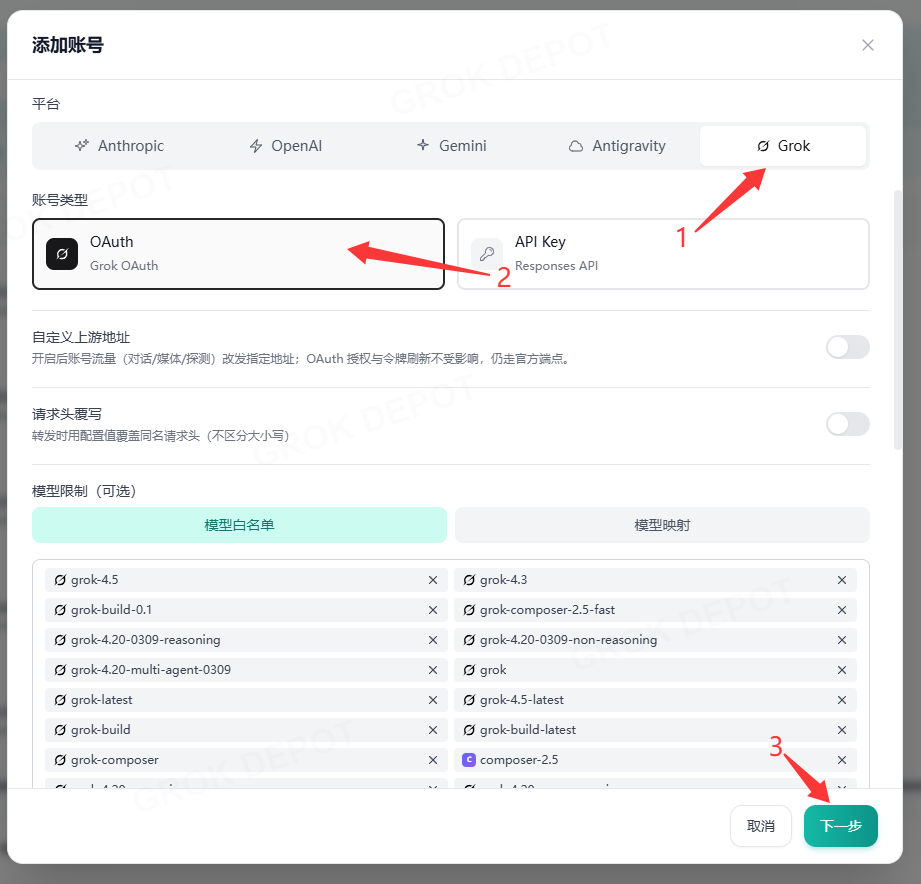Screen dimensions: 921x884
Task: Remove grok-build-0.1 from the whitelist
Action: [433, 610]
